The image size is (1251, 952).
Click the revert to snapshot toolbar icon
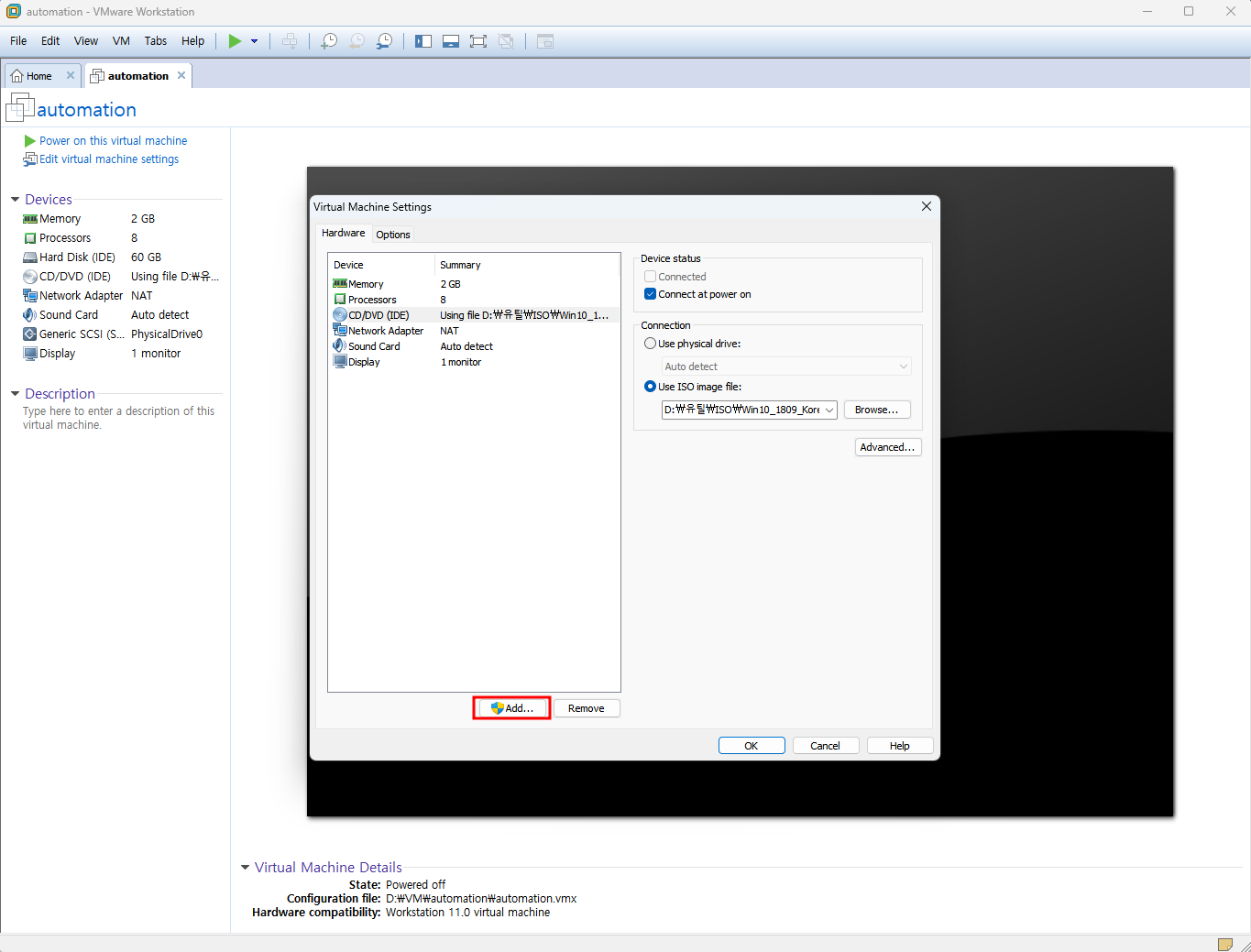pos(357,41)
